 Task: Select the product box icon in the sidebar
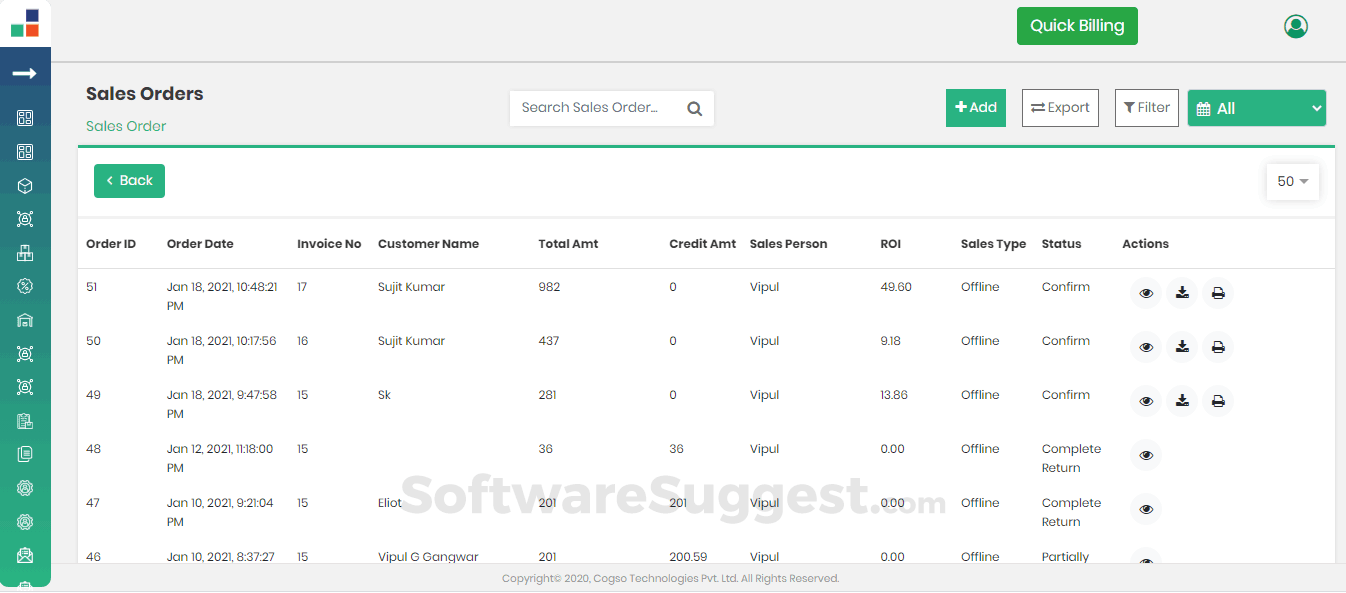[24, 185]
